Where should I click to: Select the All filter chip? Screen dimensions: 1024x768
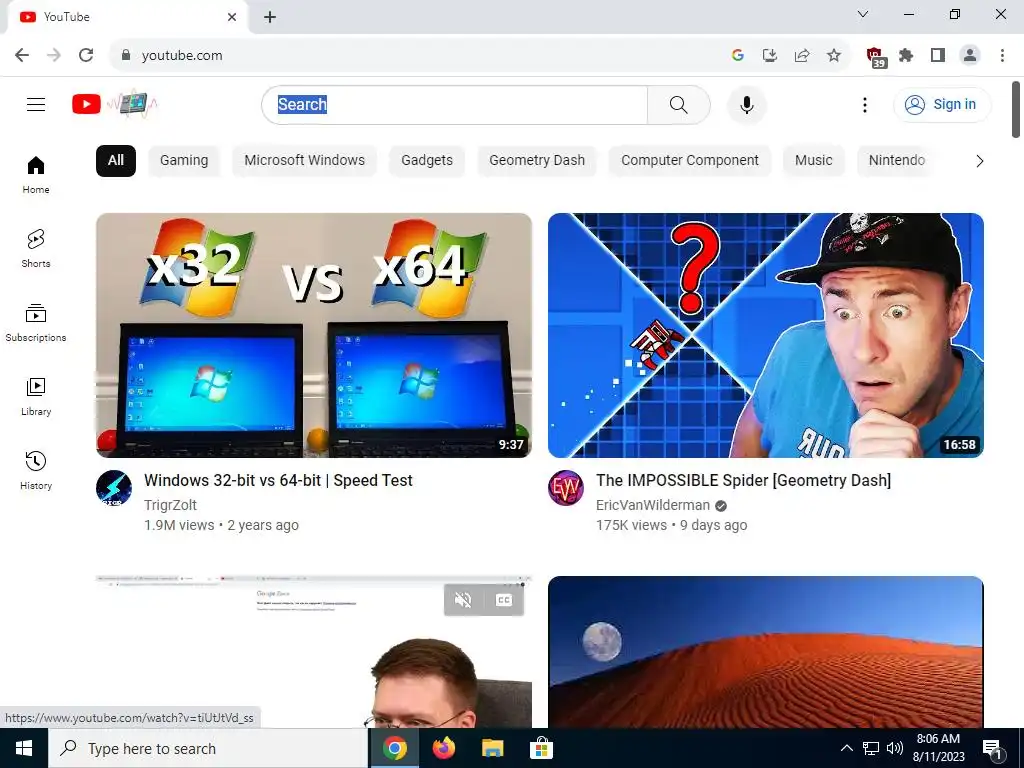click(x=116, y=161)
